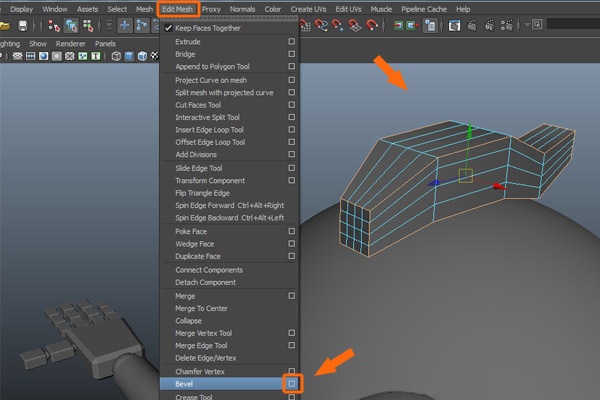Expand the Renderer panel menu
Viewport: 600px width, 400px height.
(x=70, y=44)
